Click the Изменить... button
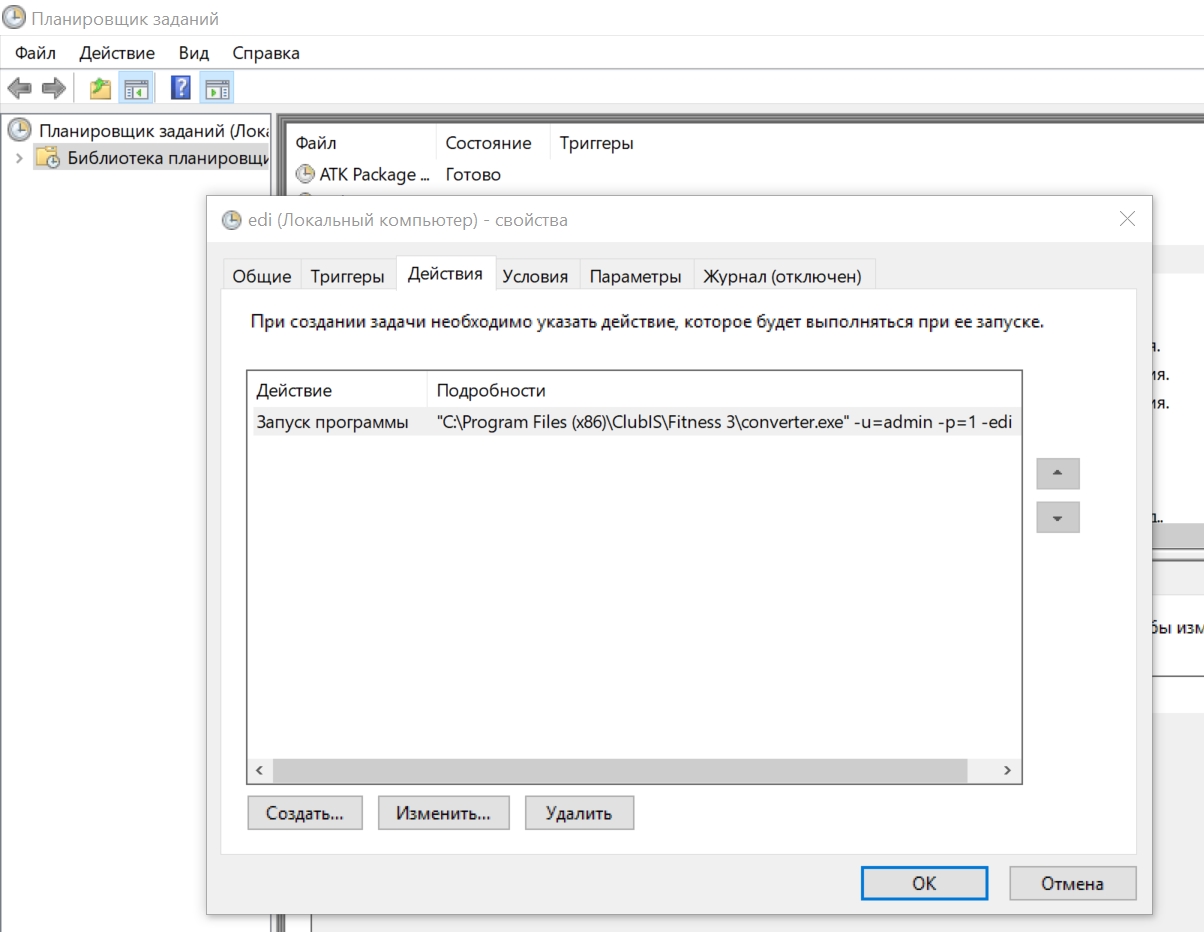The width and height of the screenshot is (1204, 932). 443,813
